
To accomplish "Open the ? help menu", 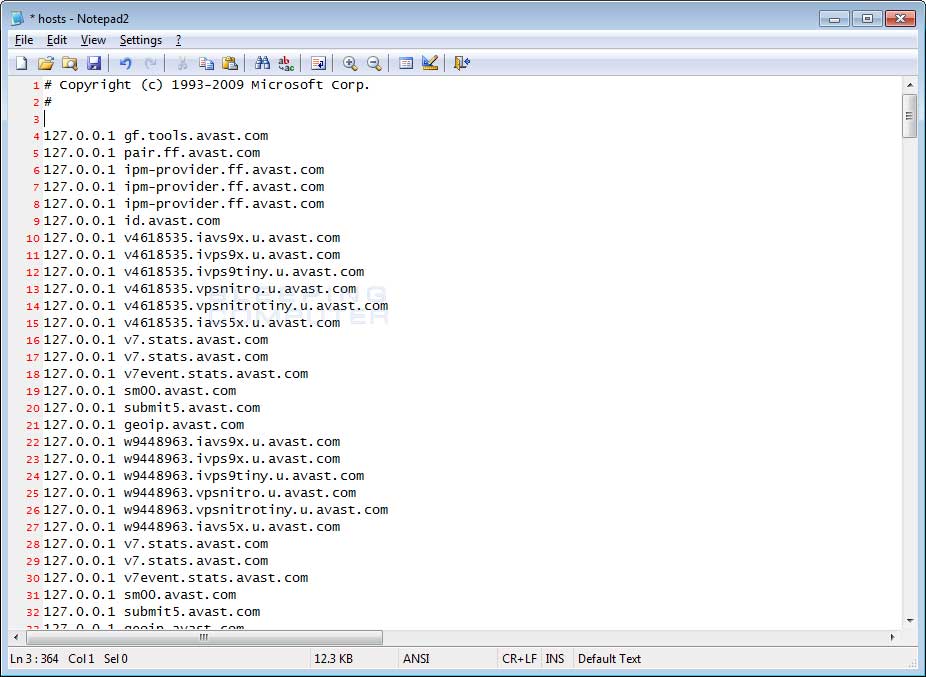I will pyautogui.click(x=178, y=40).
